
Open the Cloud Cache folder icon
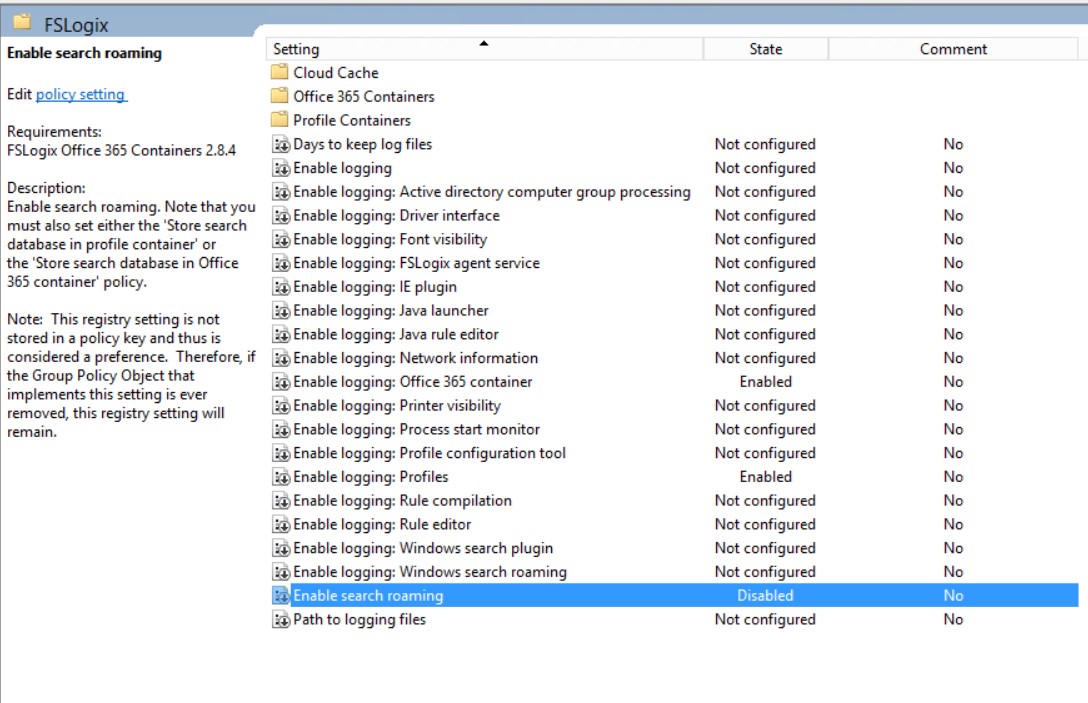pos(280,72)
